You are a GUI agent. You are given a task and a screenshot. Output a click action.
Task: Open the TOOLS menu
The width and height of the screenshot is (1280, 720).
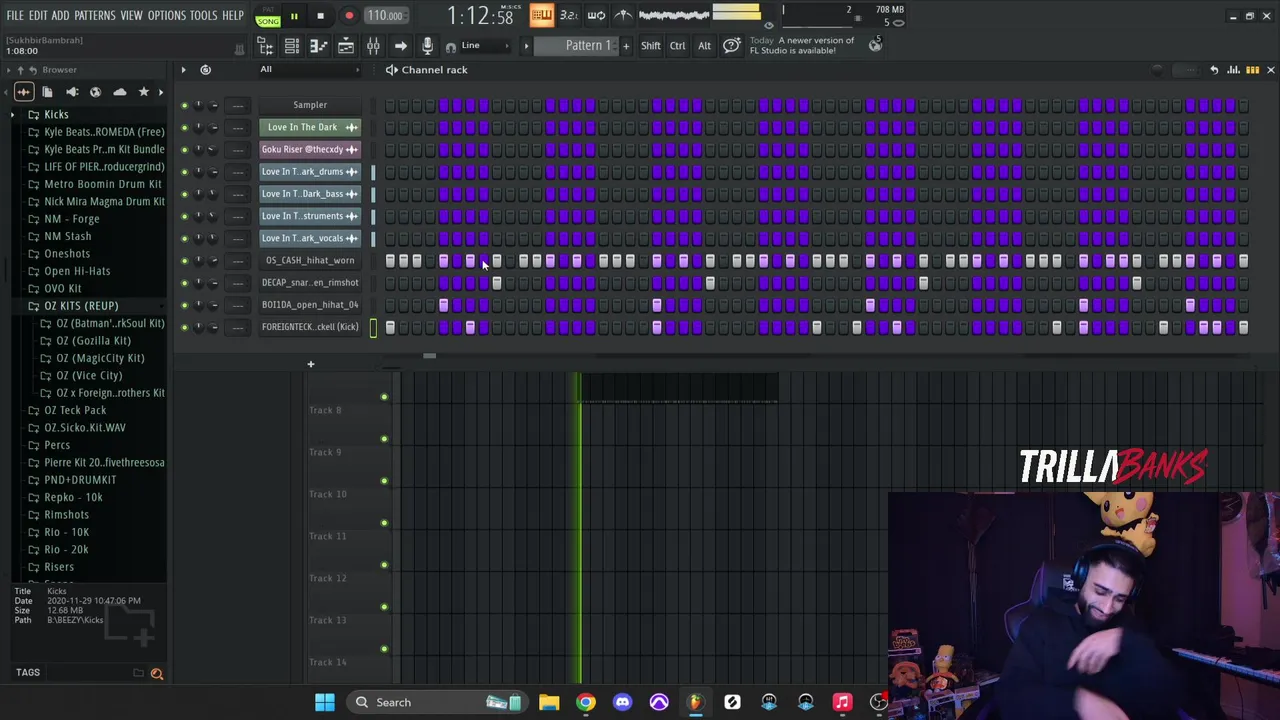point(203,16)
